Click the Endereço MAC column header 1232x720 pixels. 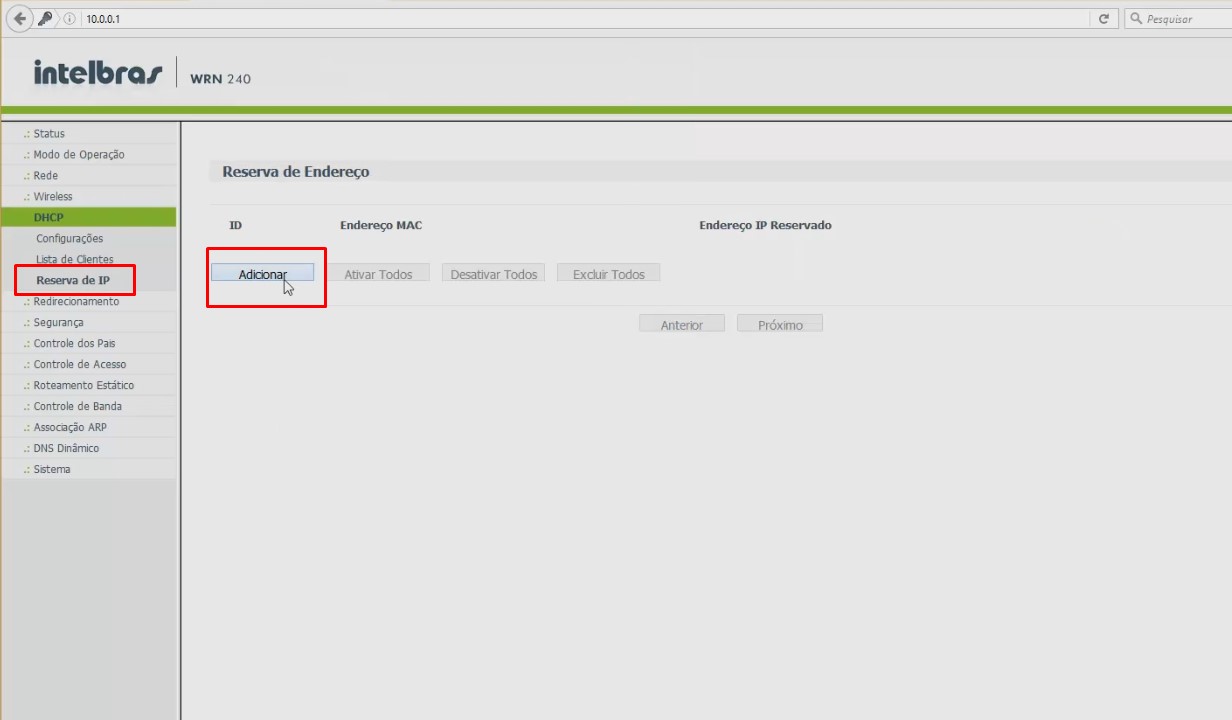[x=381, y=225]
